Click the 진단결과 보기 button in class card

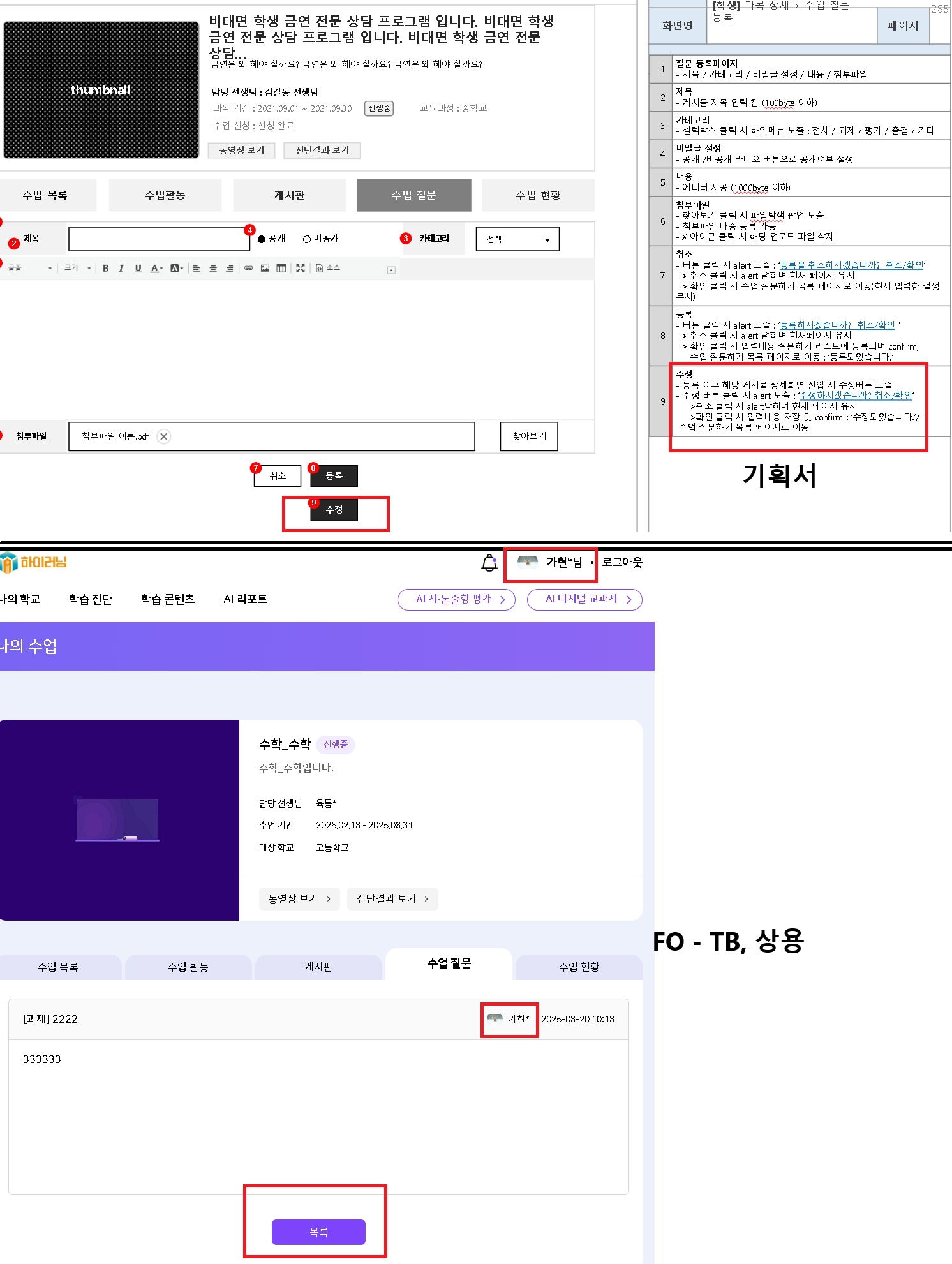[392, 898]
